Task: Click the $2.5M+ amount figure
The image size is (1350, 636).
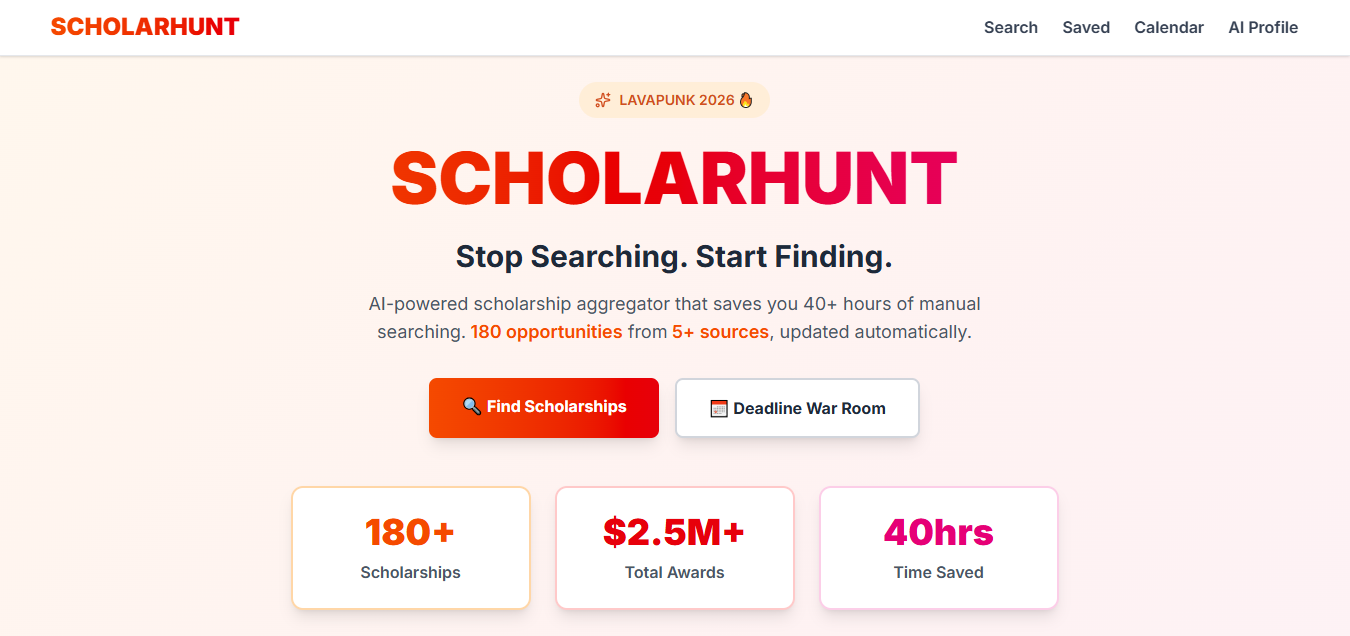Action: [674, 533]
